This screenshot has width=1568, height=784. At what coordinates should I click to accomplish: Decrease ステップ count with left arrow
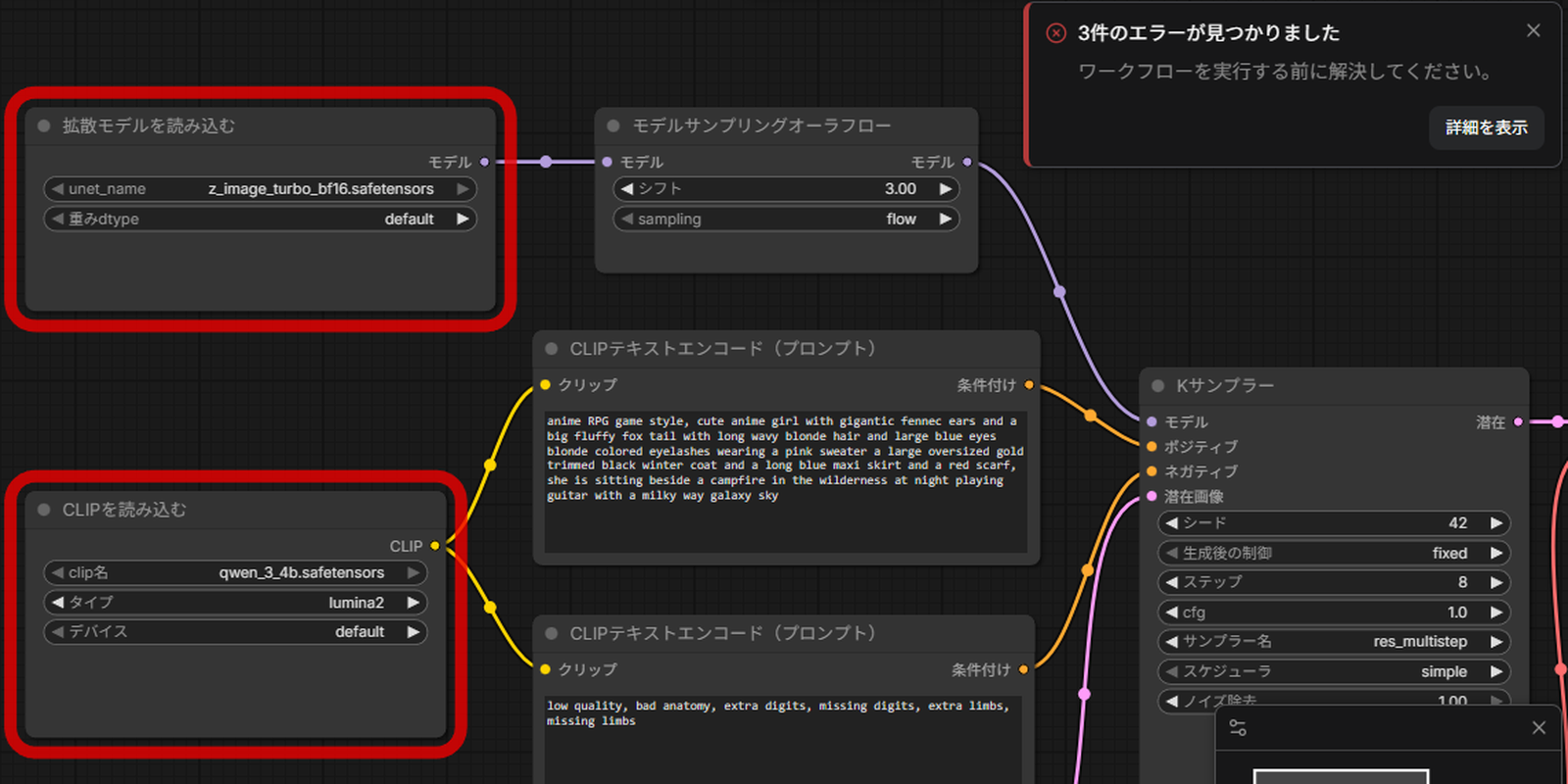(1172, 582)
